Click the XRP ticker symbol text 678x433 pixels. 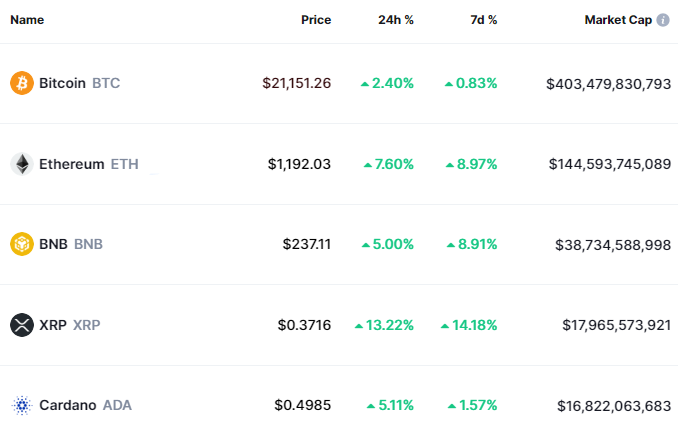(87, 325)
